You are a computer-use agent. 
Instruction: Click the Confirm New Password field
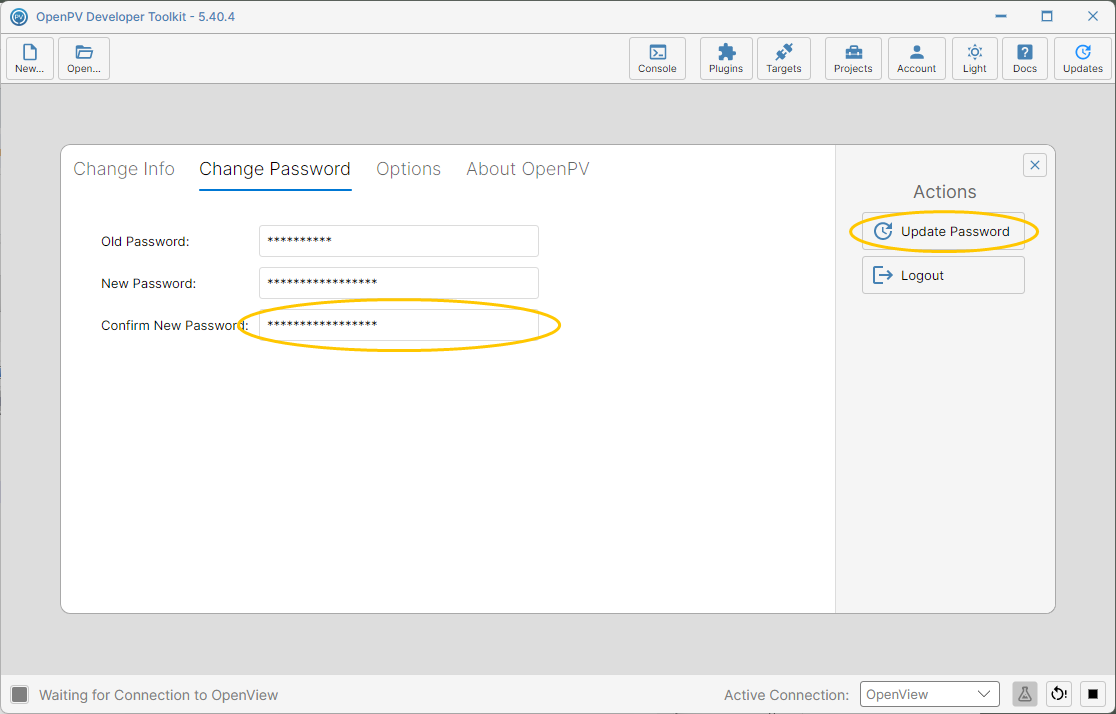point(399,325)
